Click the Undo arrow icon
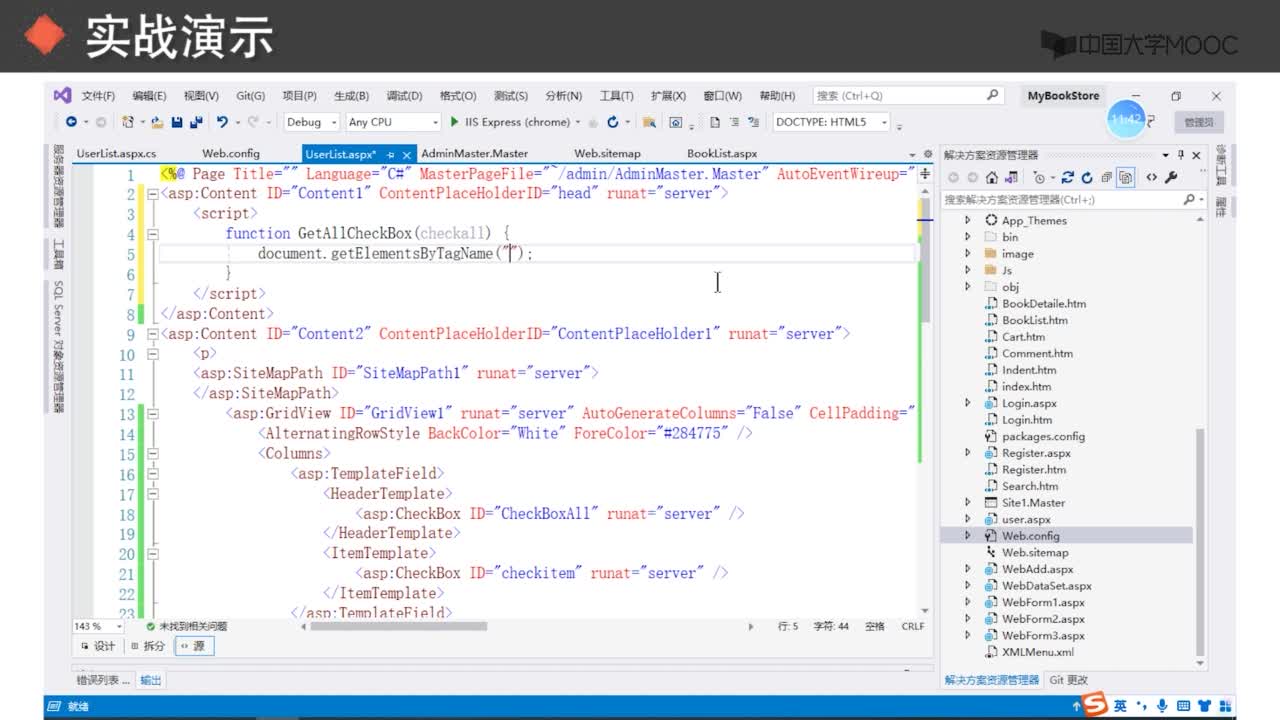The height and width of the screenshot is (720, 1280). 222,122
